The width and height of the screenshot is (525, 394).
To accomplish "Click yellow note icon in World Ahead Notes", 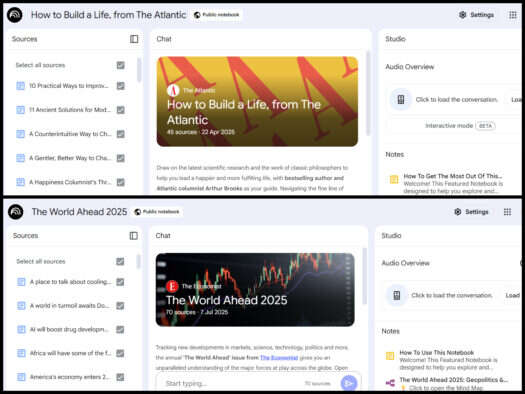I will [x=390, y=356].
